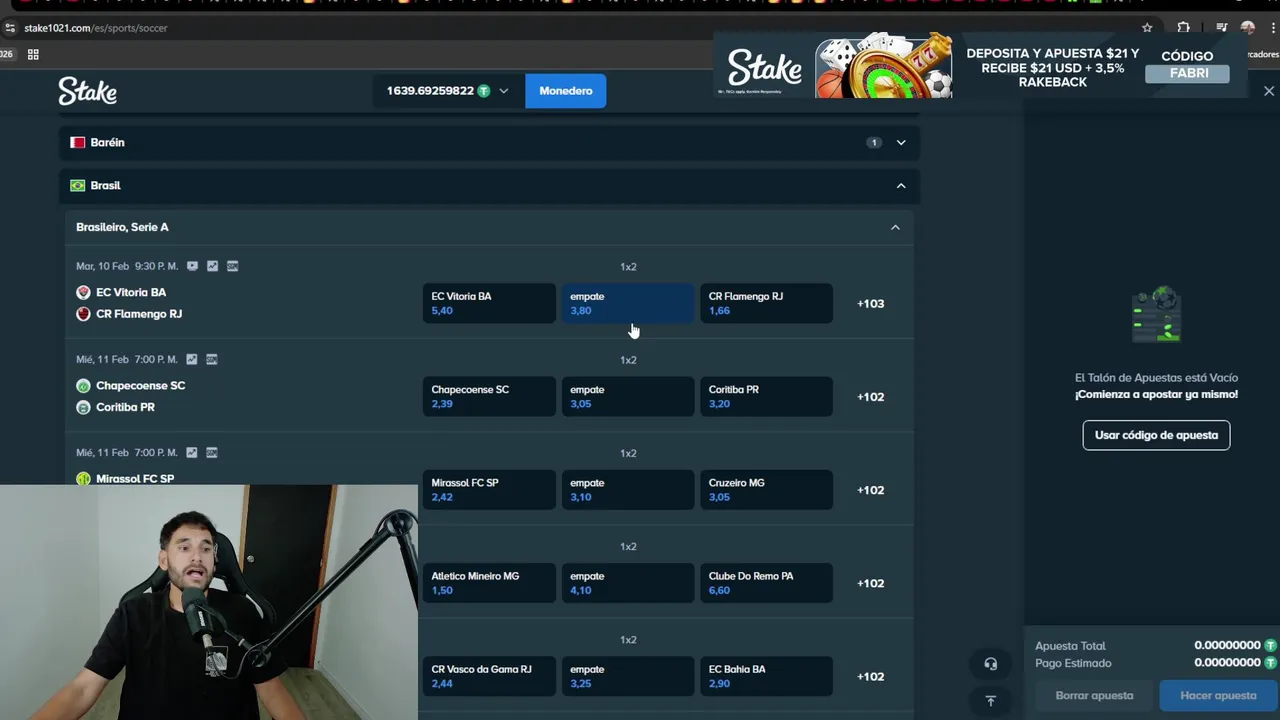This screenshot has width=1280, height=720.
Task: Bookmark this page with the star icon
Action: tap(1147, 28)
